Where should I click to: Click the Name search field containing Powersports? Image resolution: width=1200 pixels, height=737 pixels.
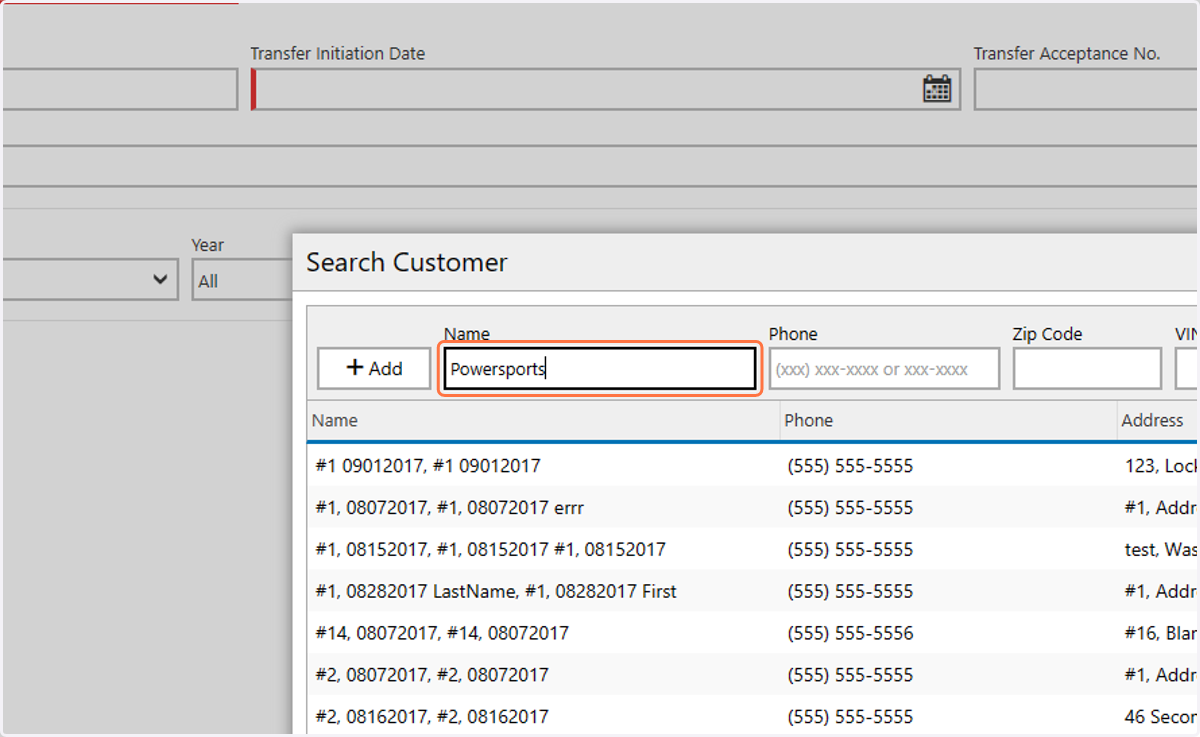tap(600, 368)
